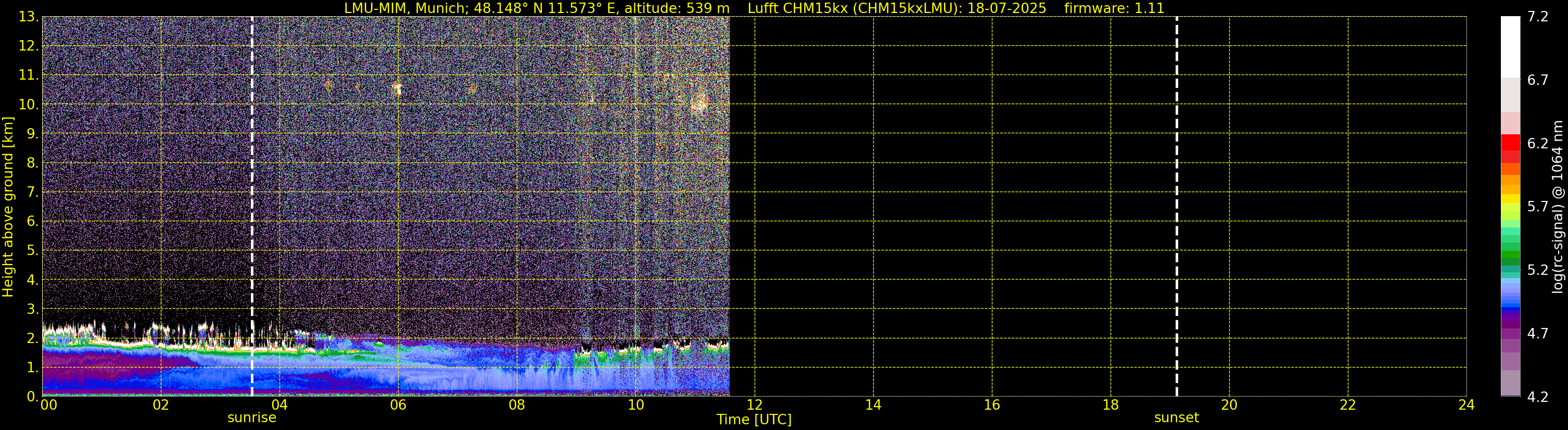Click the time axis tick label '20'
Image resolution: width=1568 pixels, height=430 pixels.
(1229, 405)
